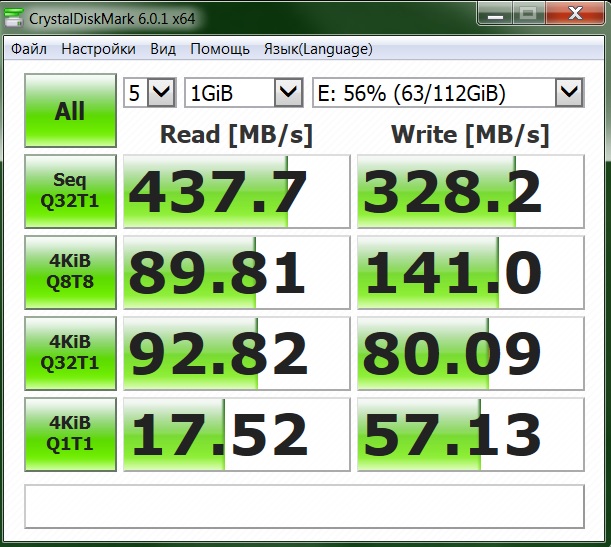
Task: Click the CrystalDiskMark app icon in title bar
Action: point(13,18)
